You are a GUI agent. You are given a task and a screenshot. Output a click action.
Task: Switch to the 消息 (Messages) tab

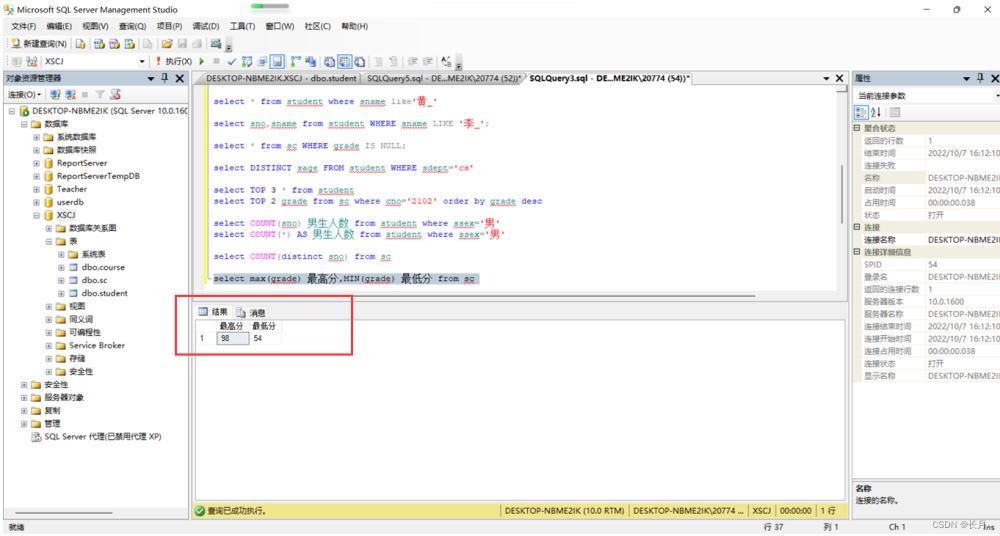point(250,312)
